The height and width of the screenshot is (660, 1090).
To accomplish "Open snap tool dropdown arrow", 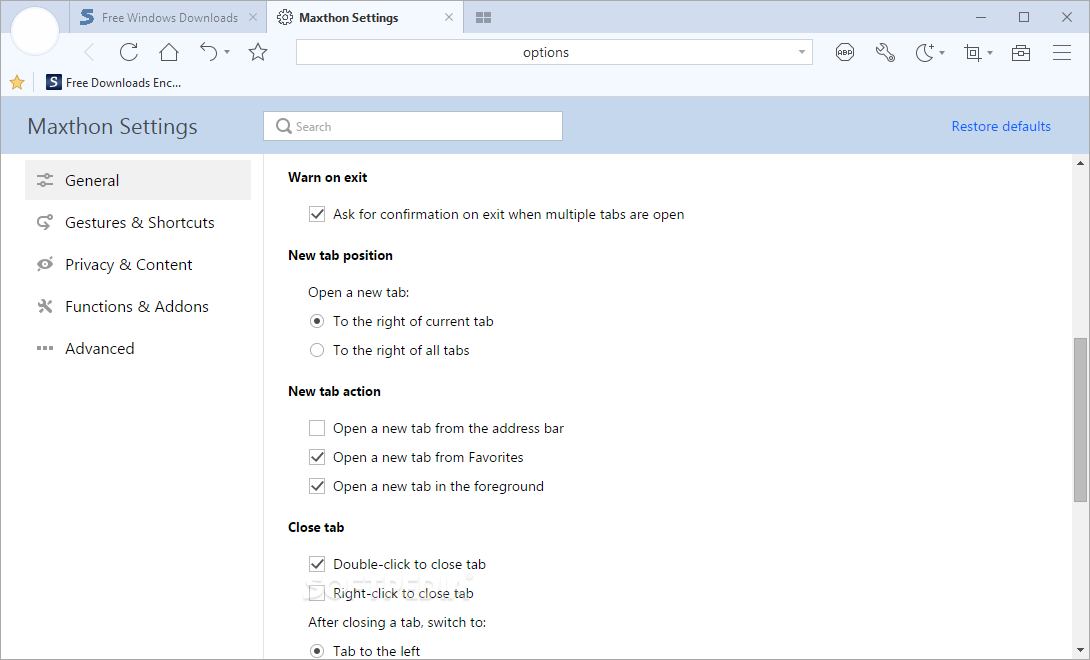I will tap(990, 53).
